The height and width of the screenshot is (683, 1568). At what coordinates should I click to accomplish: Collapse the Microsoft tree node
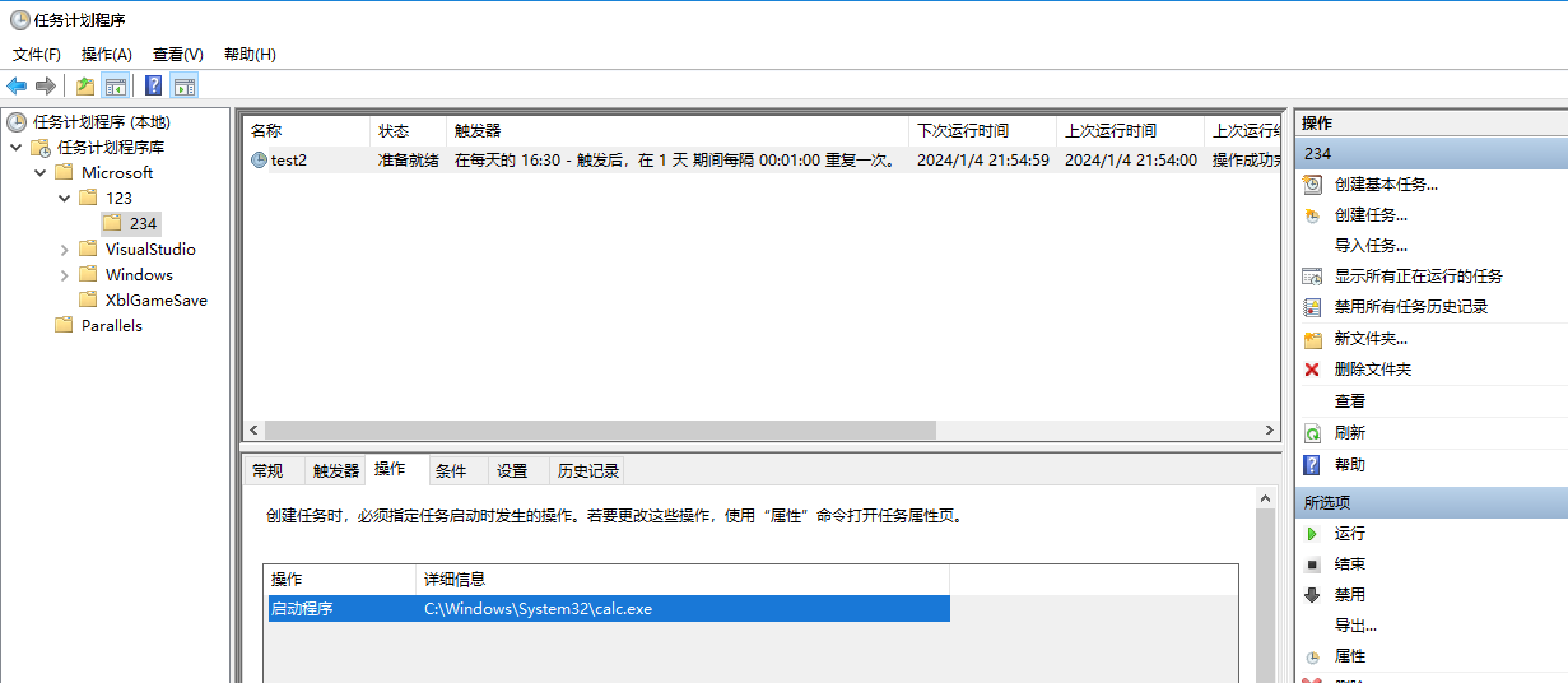click(40, 172)
